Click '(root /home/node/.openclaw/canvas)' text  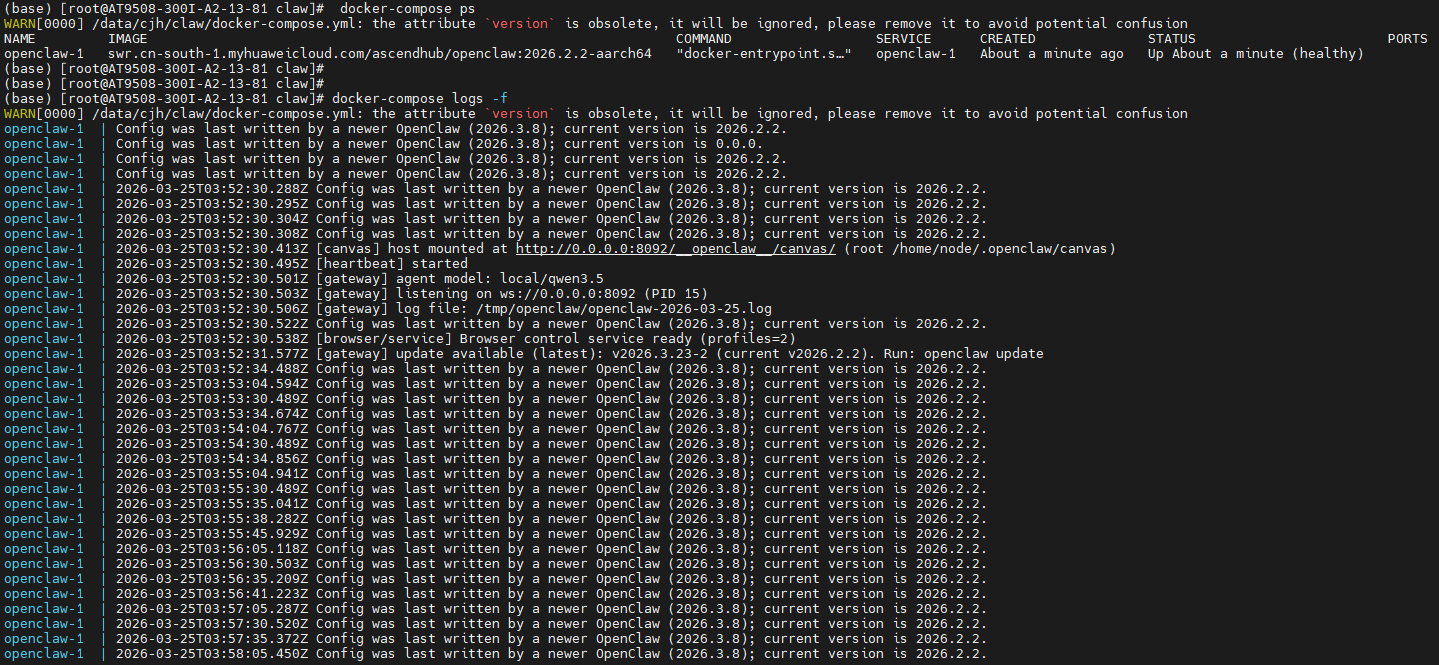pos(980,249)
